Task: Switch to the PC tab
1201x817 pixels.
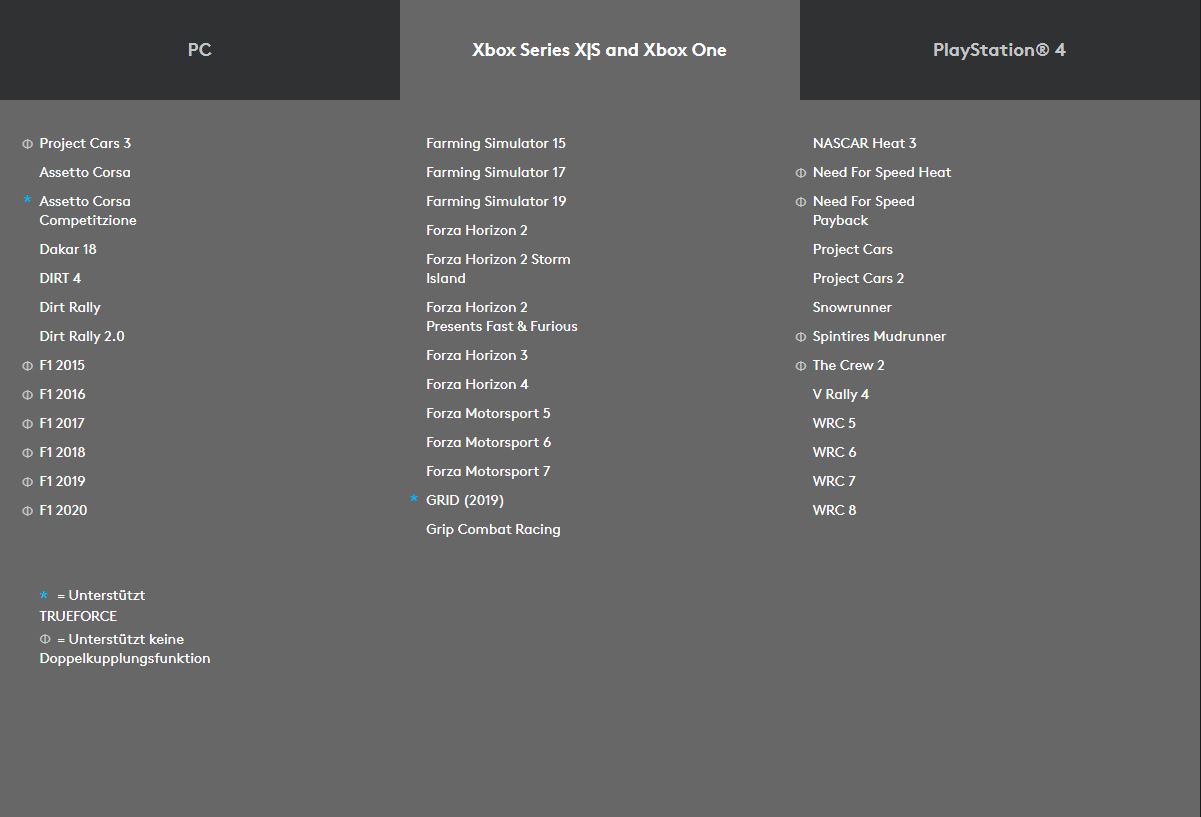Action: (199, 50)
